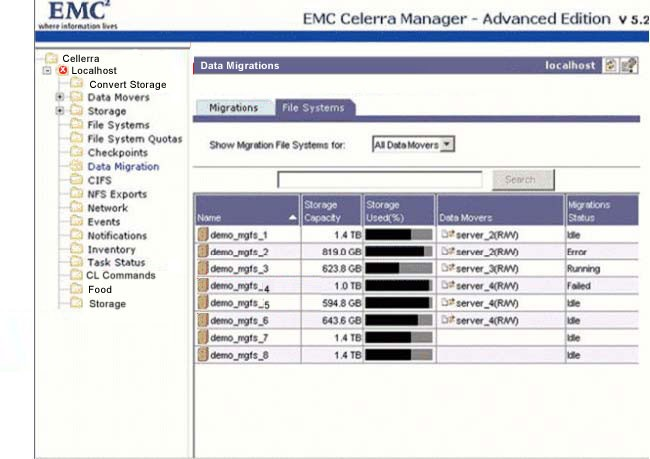Click the NFS Exports folder icon
This screenshot has width=650, height=459.
[76, 193]
